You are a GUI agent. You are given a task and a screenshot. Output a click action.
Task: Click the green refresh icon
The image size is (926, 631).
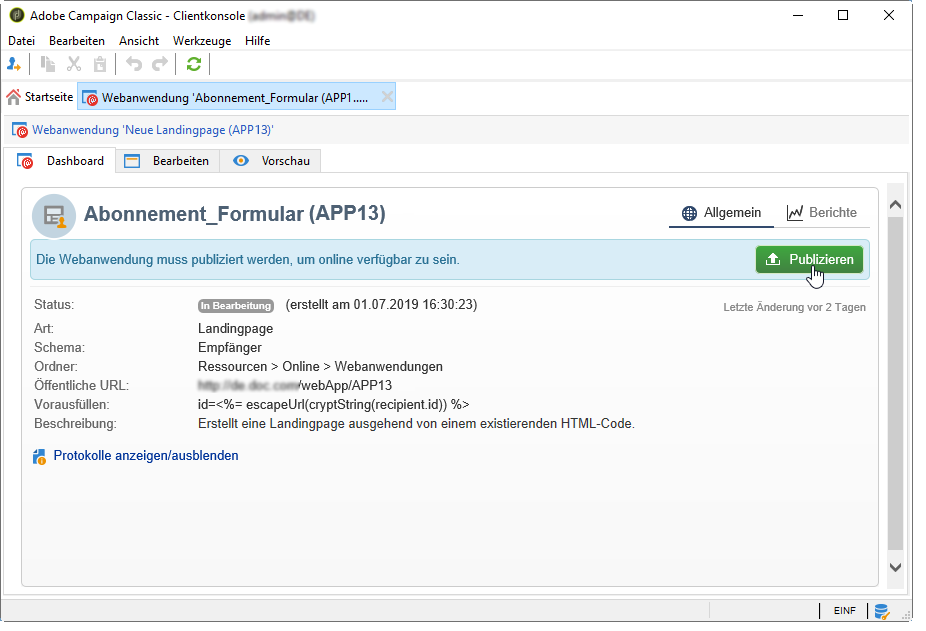pos(194,64)
